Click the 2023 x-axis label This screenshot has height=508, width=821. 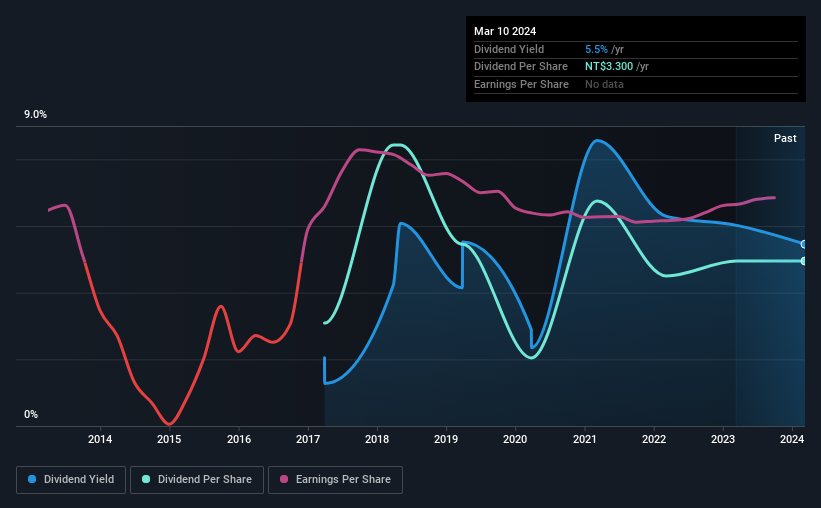coord(723,439)
